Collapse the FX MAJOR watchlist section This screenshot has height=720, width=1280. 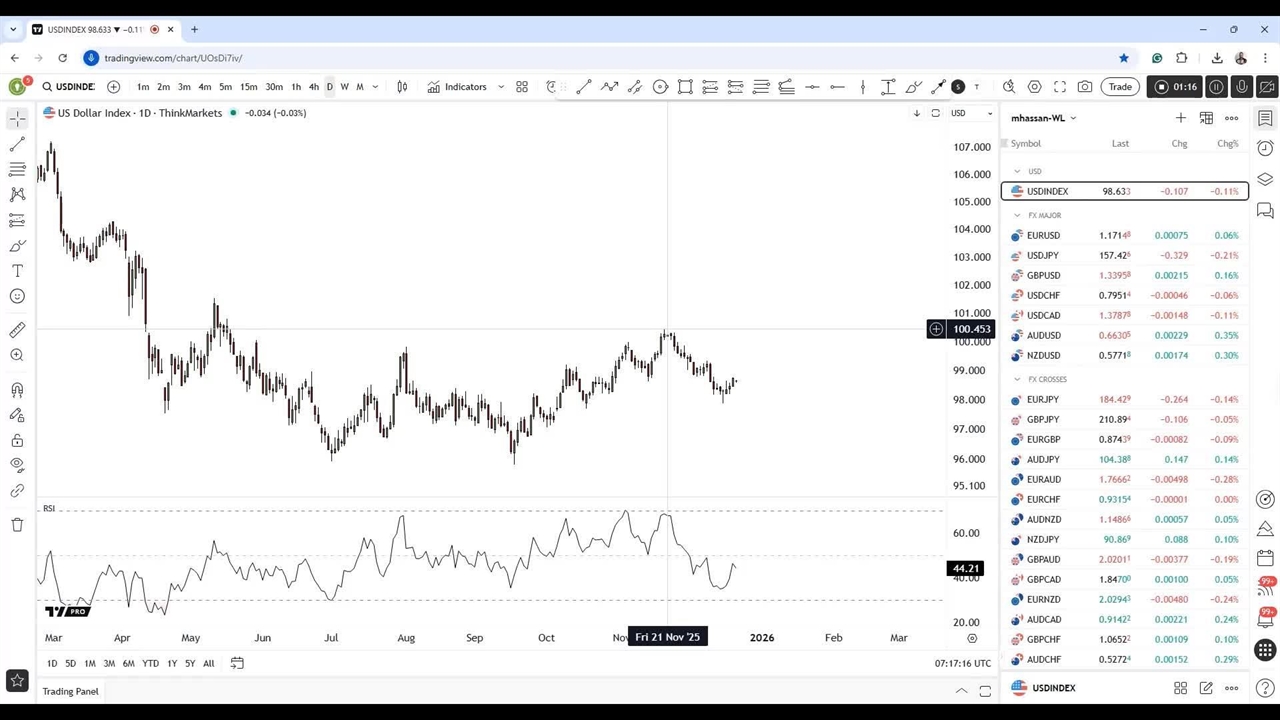[1018, 215]
